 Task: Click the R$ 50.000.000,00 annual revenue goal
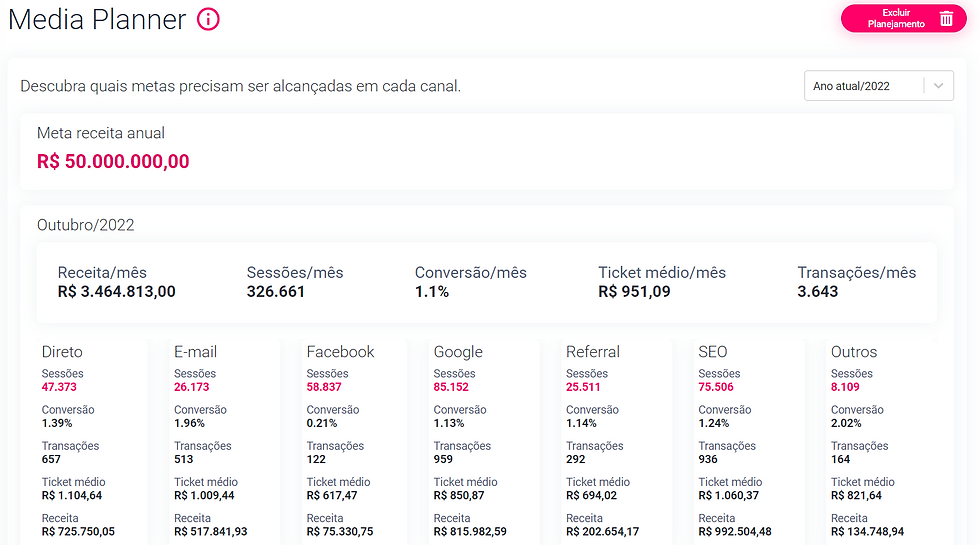coord(113,161)
